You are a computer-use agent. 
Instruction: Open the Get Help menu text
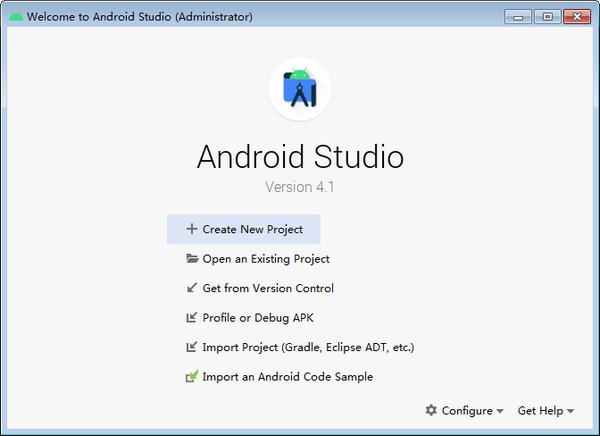point(540,411)
